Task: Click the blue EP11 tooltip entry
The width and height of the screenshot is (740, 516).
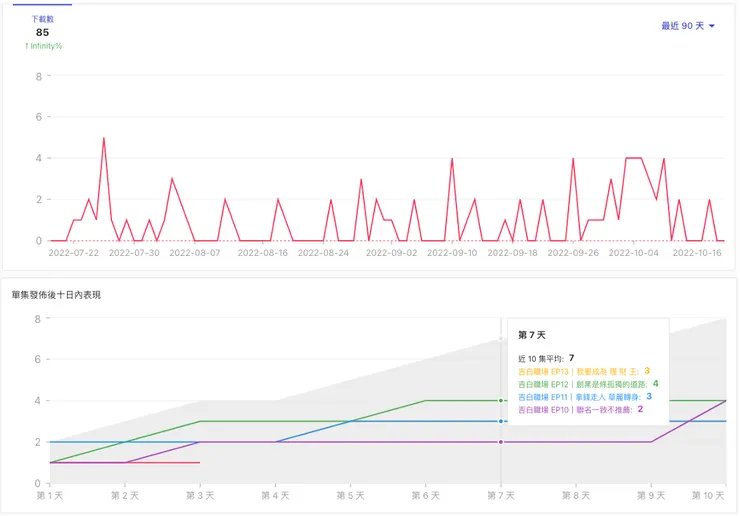Action: [585, 397]
